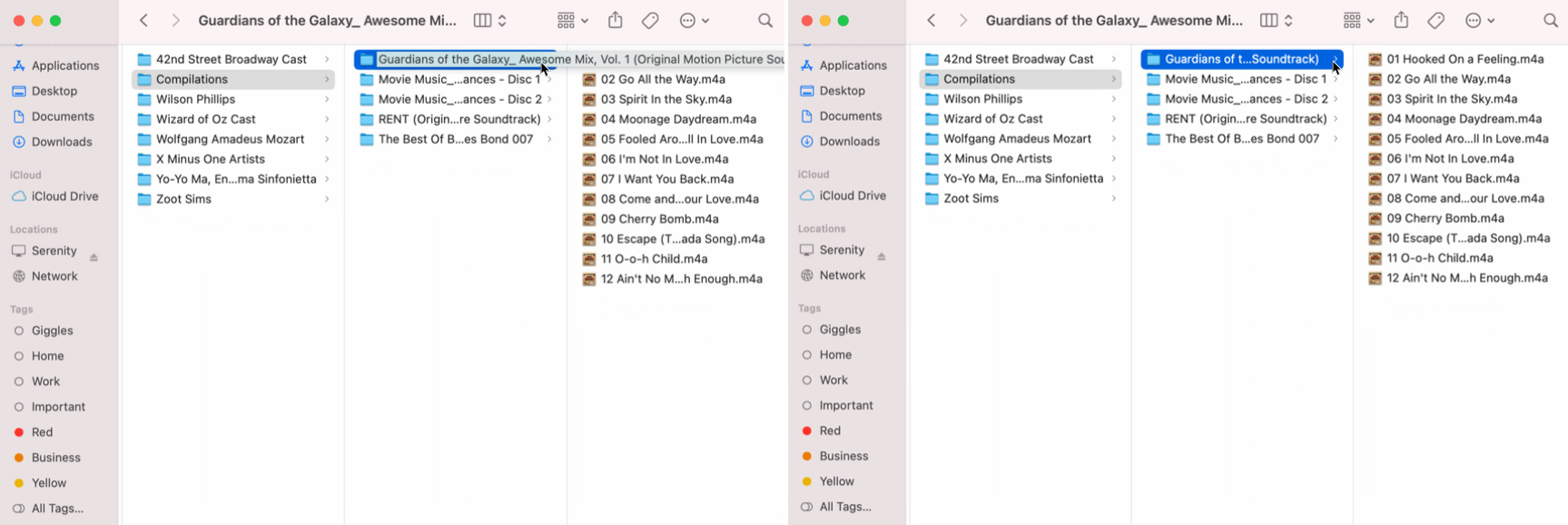
Task: Go back in the left Finder window
Action: (x=143, y=20)
